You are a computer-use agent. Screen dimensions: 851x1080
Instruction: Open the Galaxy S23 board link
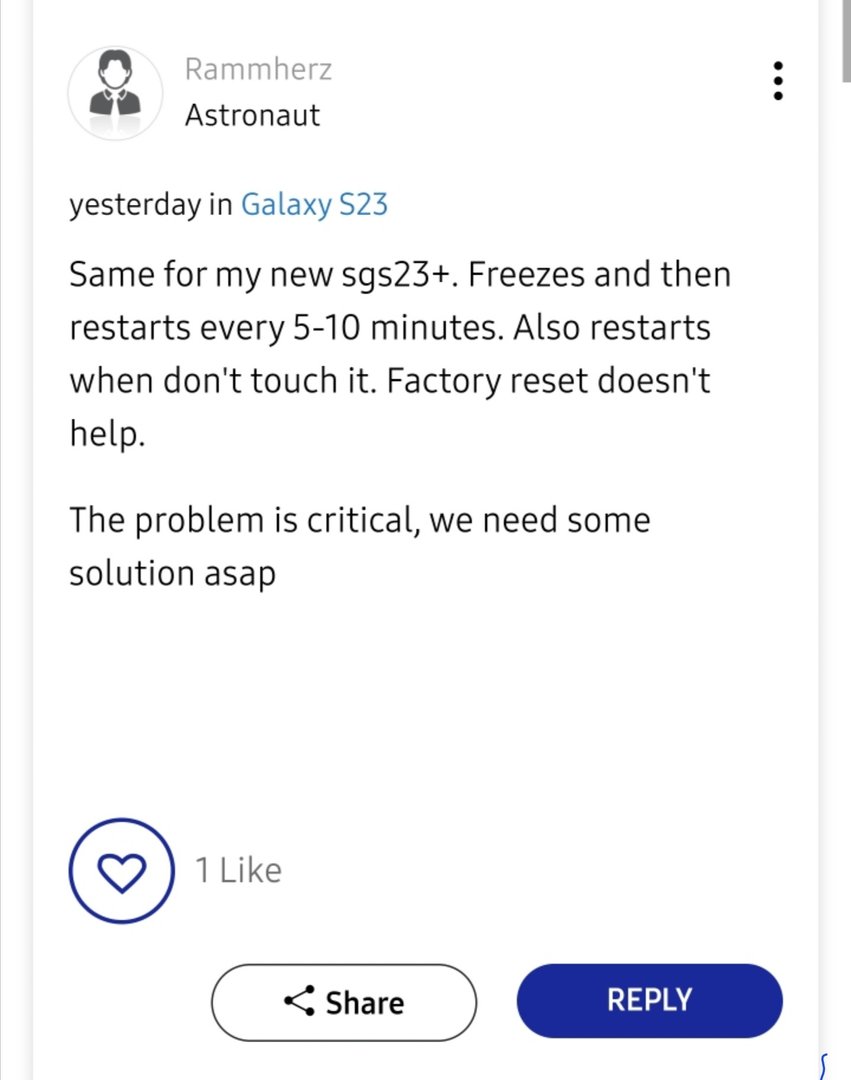tap(314, 205)
